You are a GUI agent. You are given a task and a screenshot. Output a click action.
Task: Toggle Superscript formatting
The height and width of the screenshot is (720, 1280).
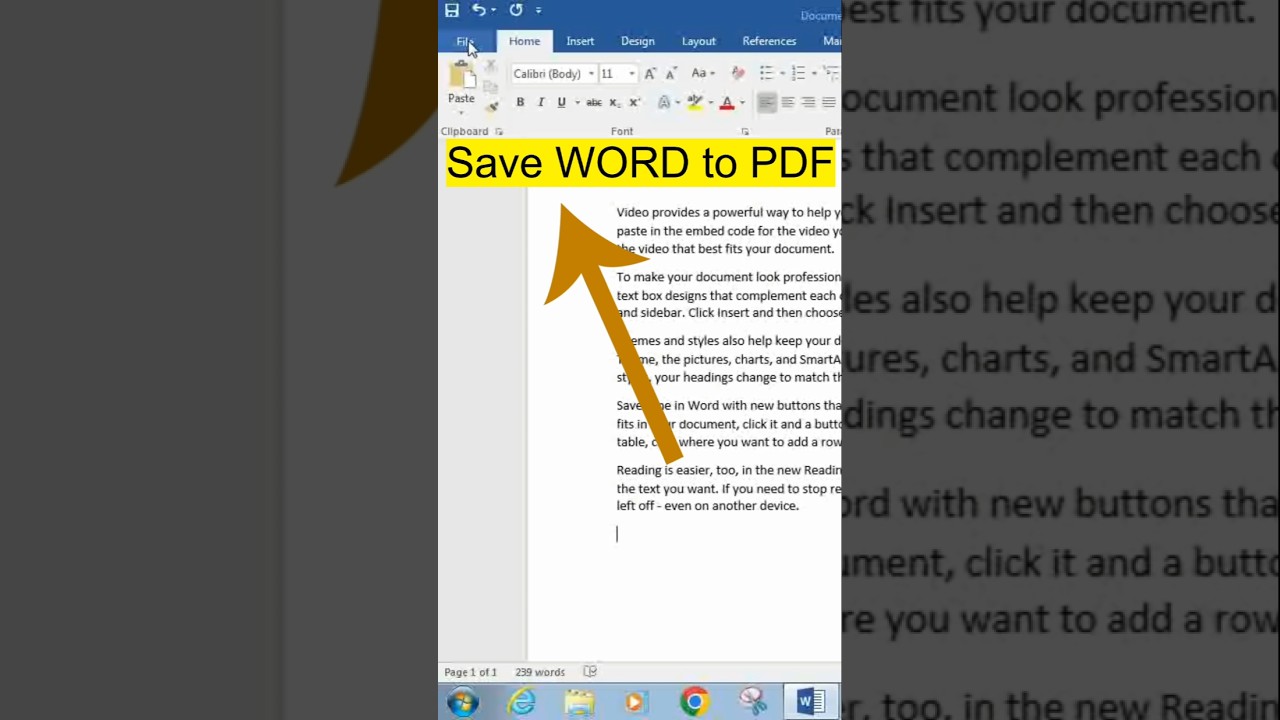pos(634,102)
